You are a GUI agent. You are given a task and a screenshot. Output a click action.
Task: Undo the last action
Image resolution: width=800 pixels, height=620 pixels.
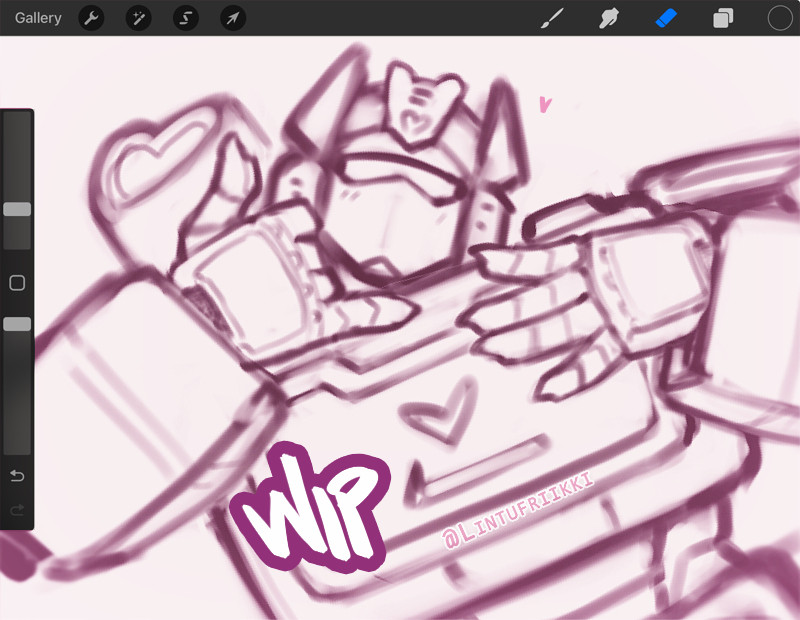17,476
